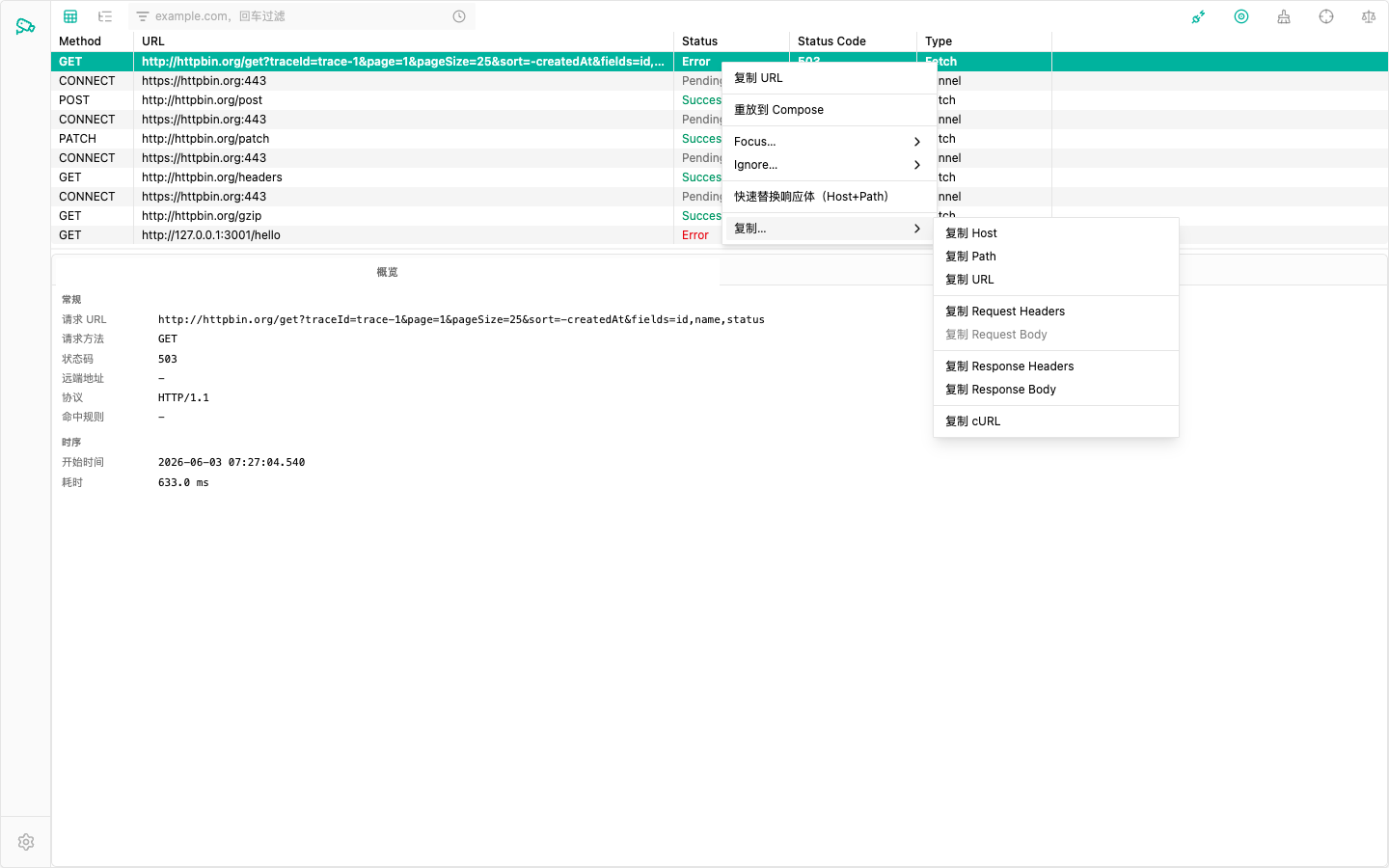Click protocol value HTTP/1.1
The width and height of the screenshot is (1389, 868).
pos(183,397)
